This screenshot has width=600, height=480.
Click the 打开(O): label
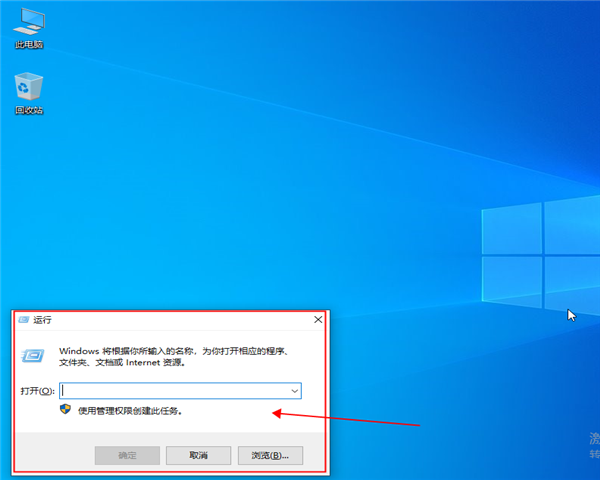click(x=38, y=391)
